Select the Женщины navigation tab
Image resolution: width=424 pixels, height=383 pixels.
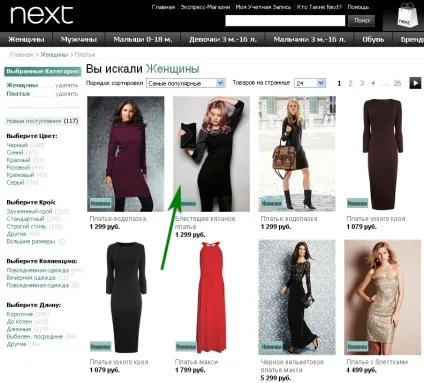[26, 39]
